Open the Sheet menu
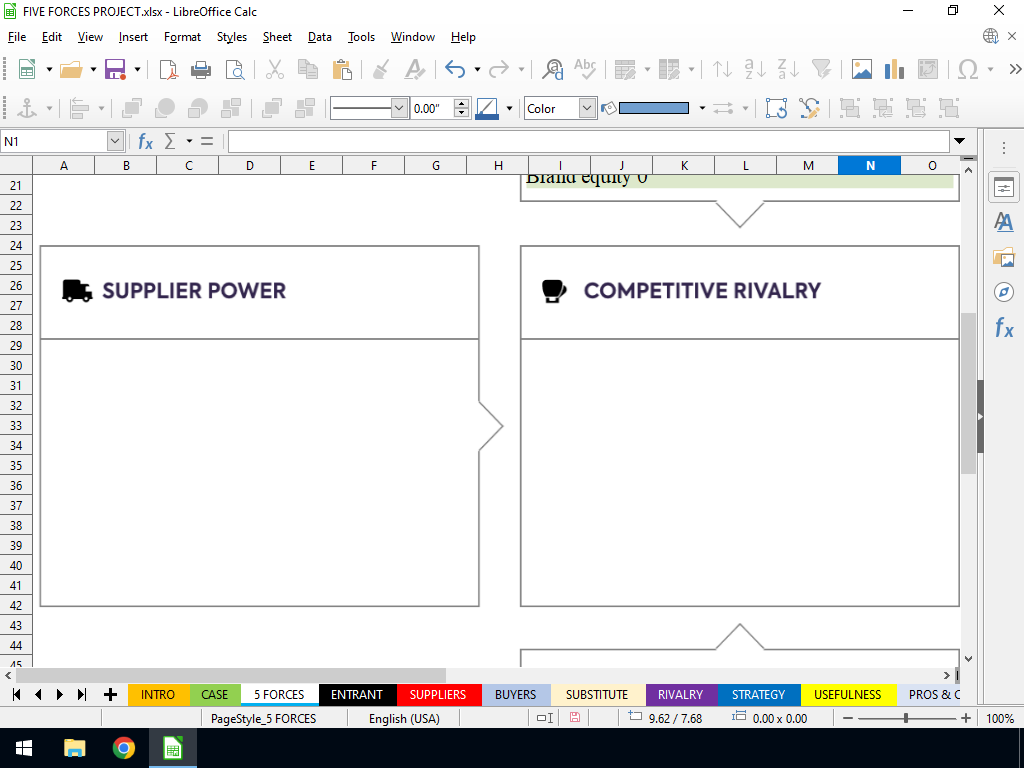The image size is (1024, 768). click(277, 37)
